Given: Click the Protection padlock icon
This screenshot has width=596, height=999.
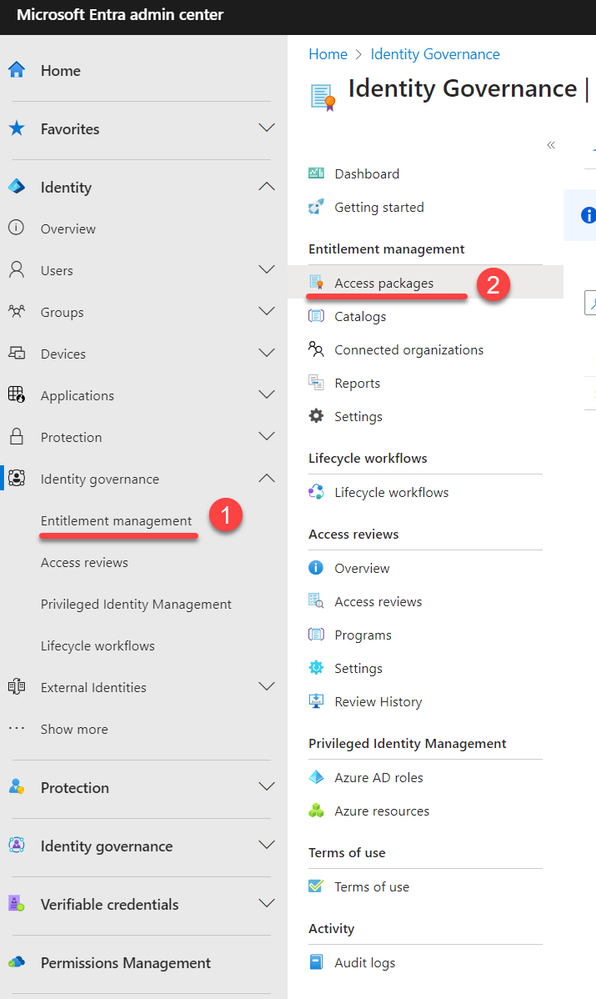Looking at the screenshot, I should [x=17, y=436].
